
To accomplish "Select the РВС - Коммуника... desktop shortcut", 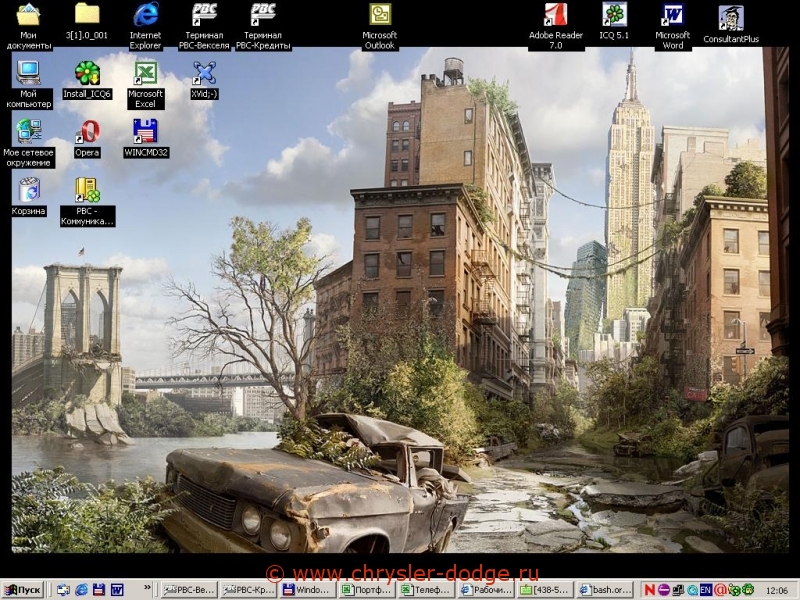I will point(87,202).
